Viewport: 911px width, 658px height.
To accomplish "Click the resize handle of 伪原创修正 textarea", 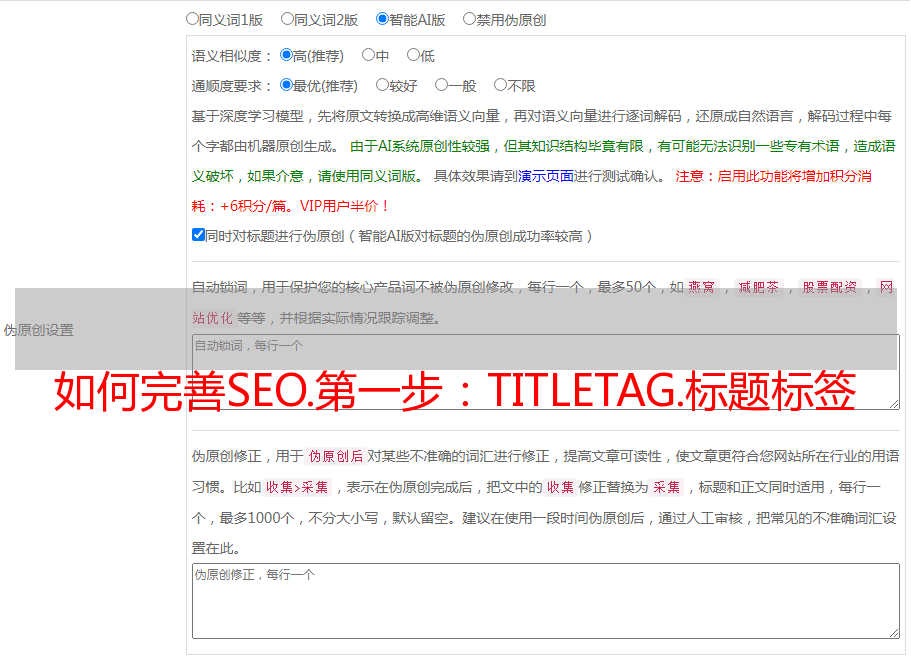I will tap(894, 632).
